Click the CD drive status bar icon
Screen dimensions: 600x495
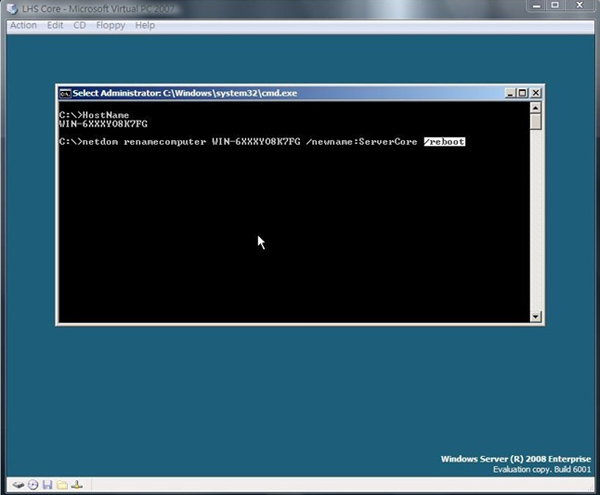[x=32, y=485]
